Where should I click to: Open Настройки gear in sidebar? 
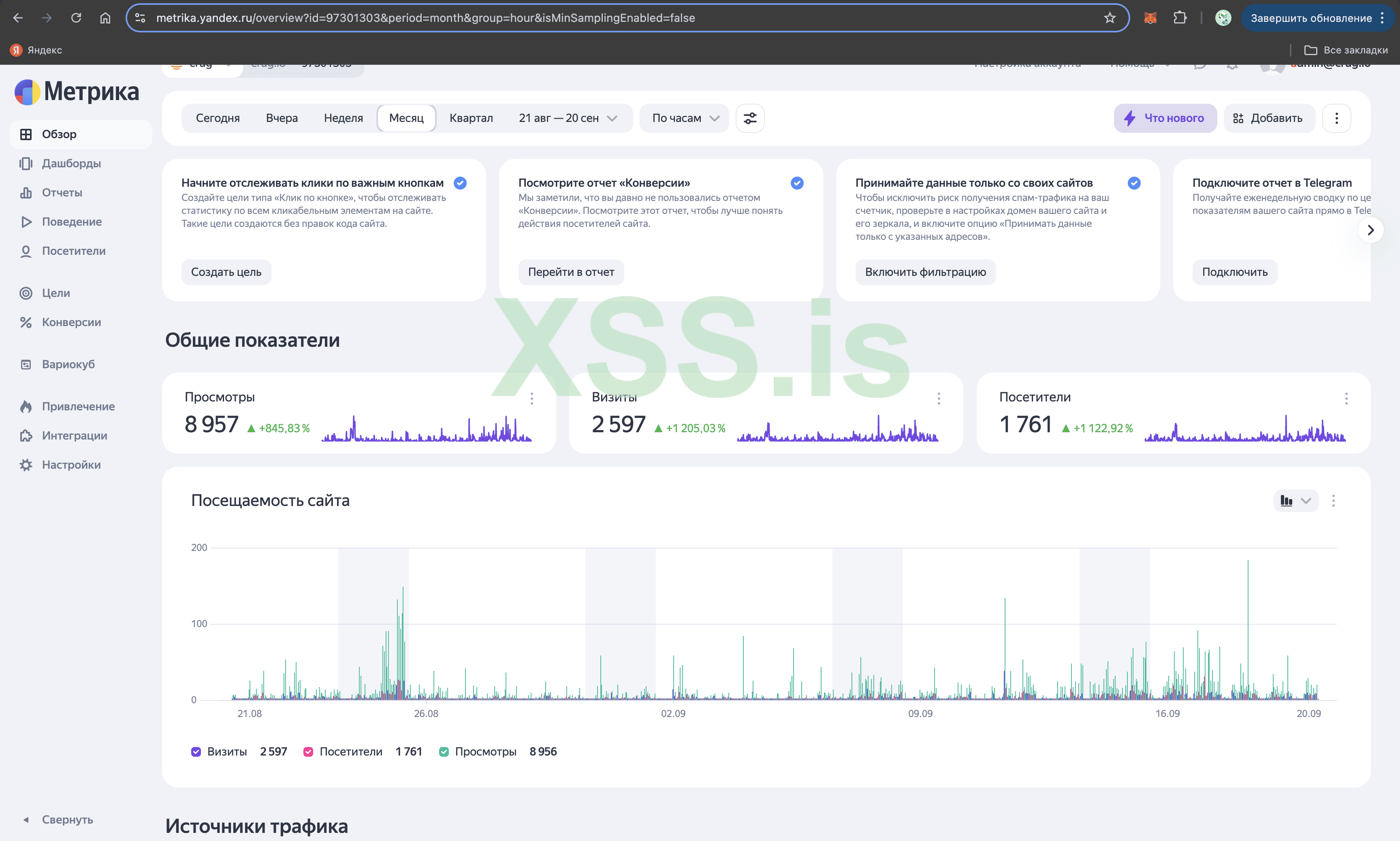click(x=26, y=465)
